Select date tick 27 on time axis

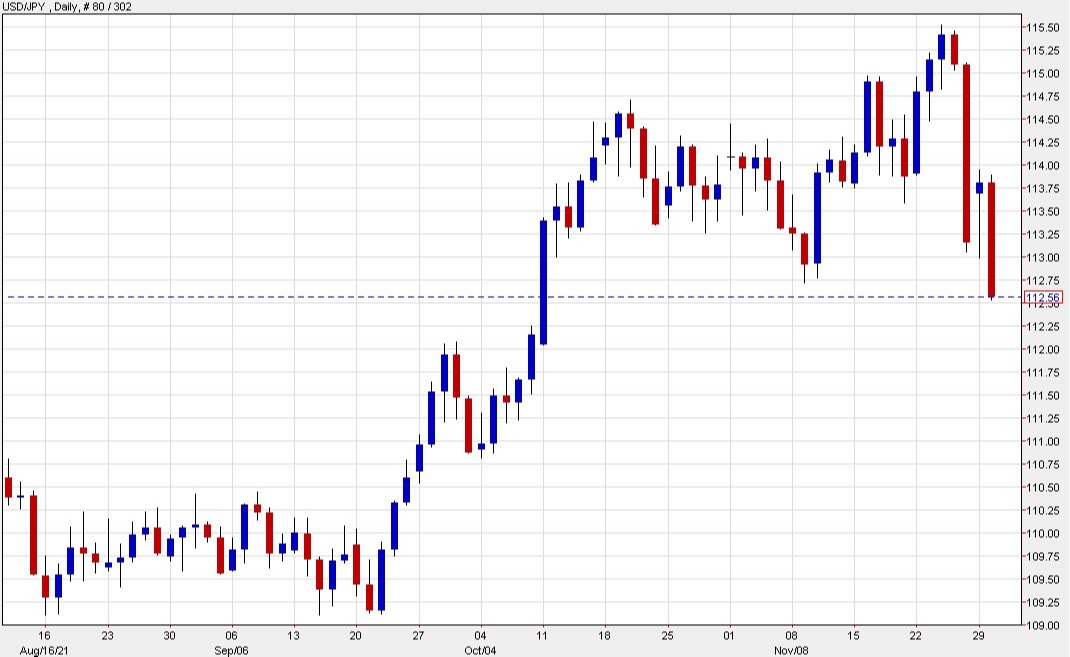[418, 636]
